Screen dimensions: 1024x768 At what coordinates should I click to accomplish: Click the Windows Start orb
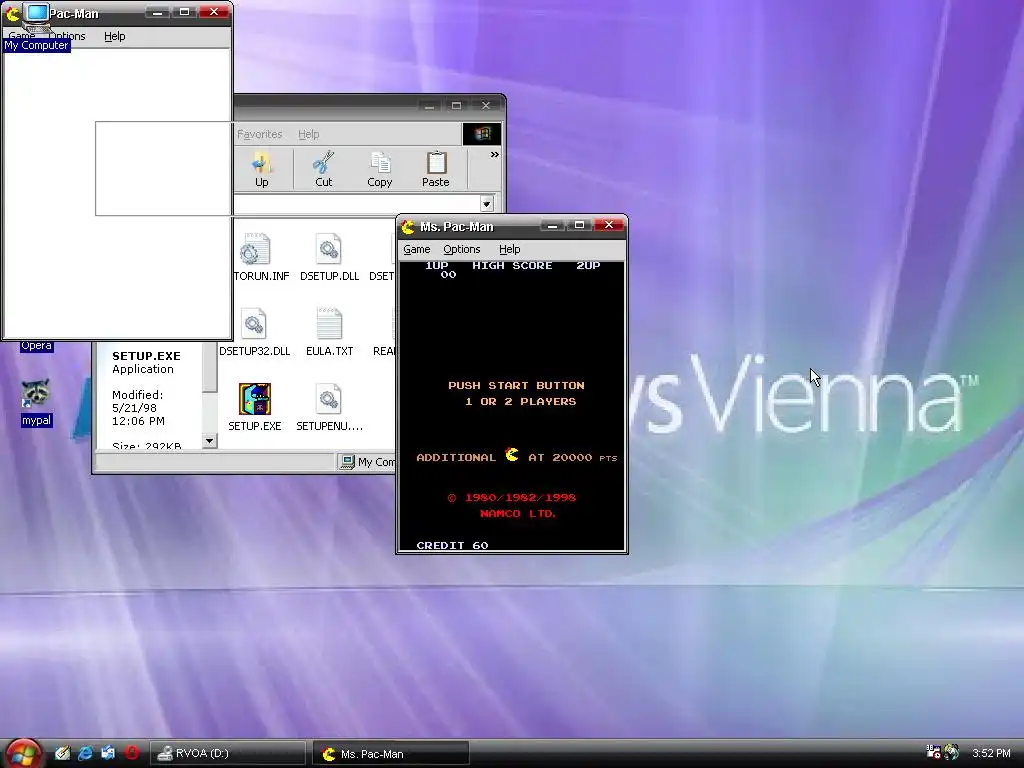(x=24, y=753)
